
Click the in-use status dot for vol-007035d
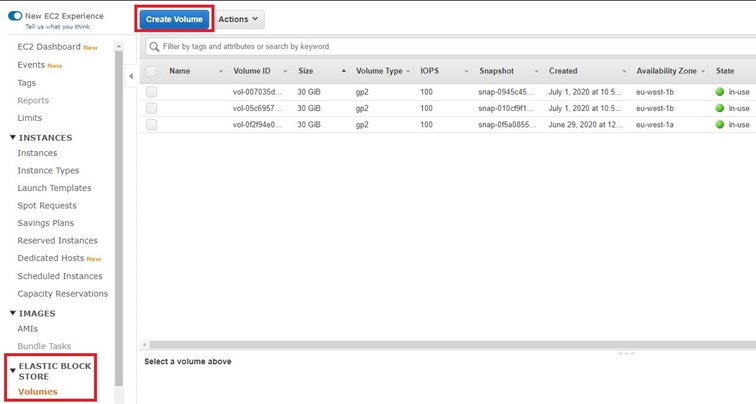720,92
